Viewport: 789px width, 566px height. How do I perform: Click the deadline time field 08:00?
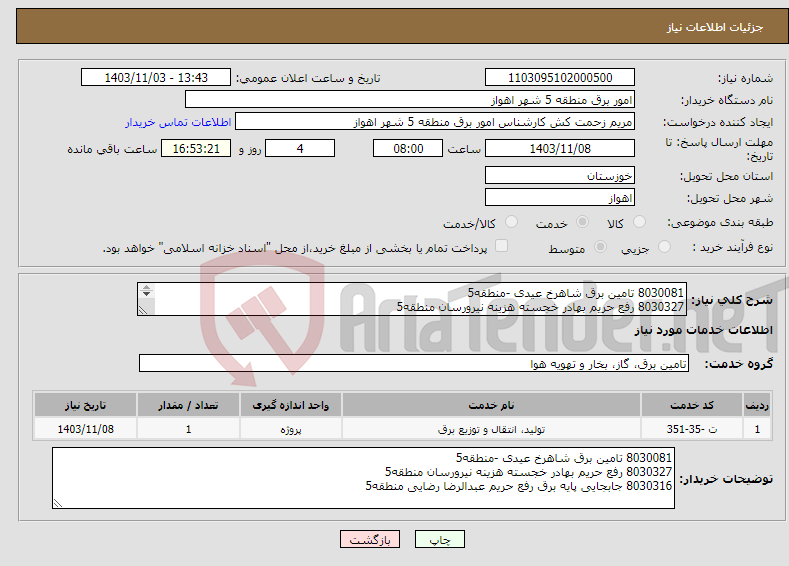tap(408, 148)
